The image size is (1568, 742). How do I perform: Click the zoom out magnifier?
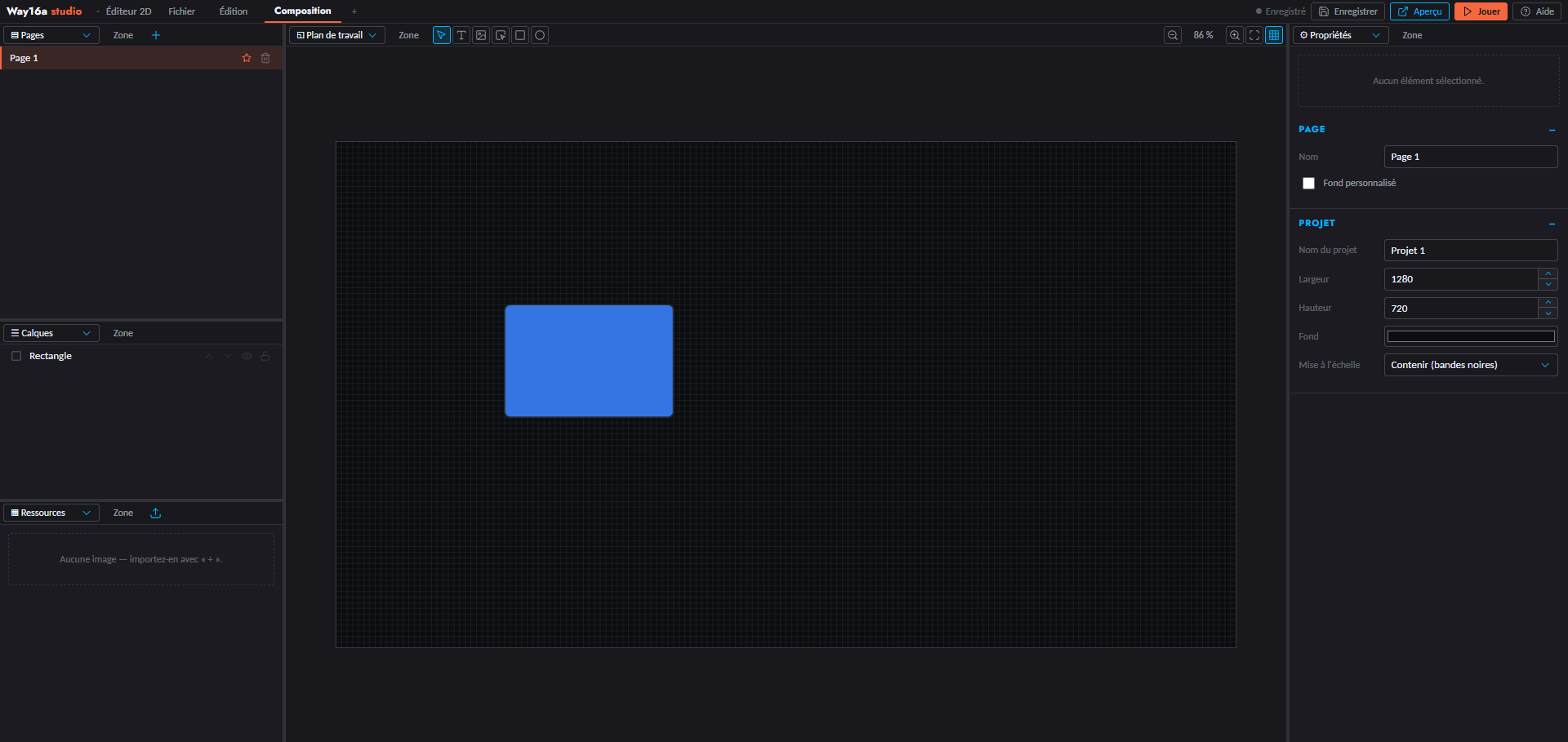1173,35
